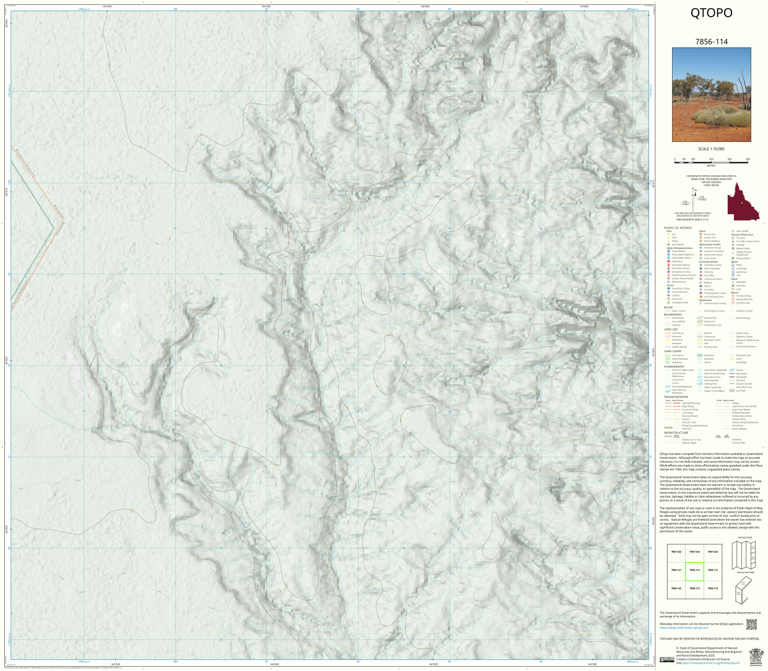Screen dimensions: 768x671
Task: Click the green highlighted cell in sheet index
Action: point(695,571)
